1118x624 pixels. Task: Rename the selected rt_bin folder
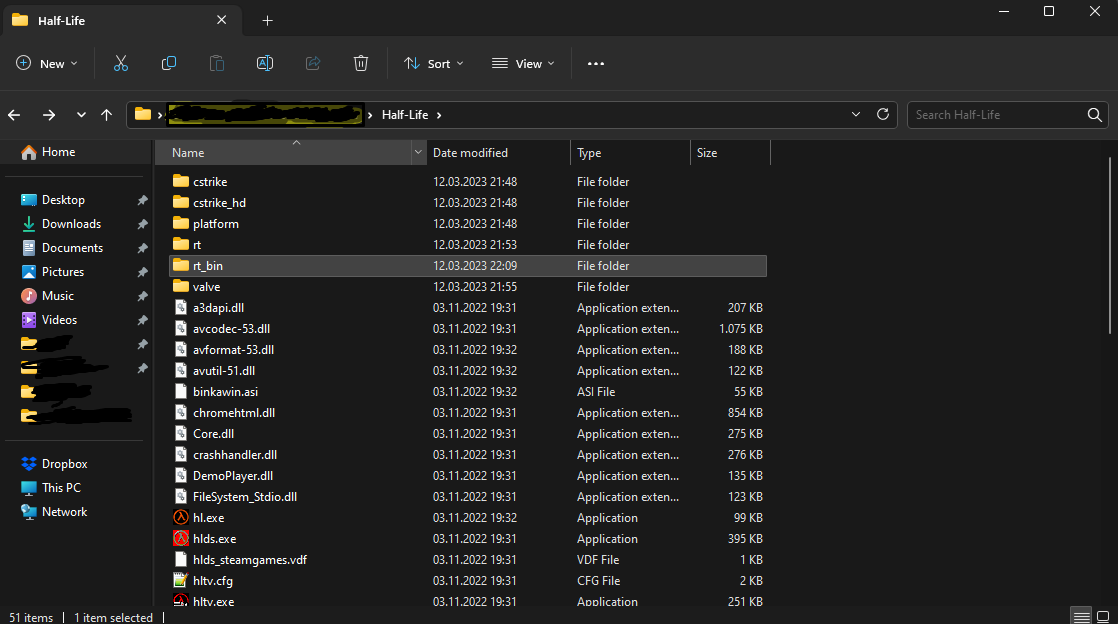[265, 63]
